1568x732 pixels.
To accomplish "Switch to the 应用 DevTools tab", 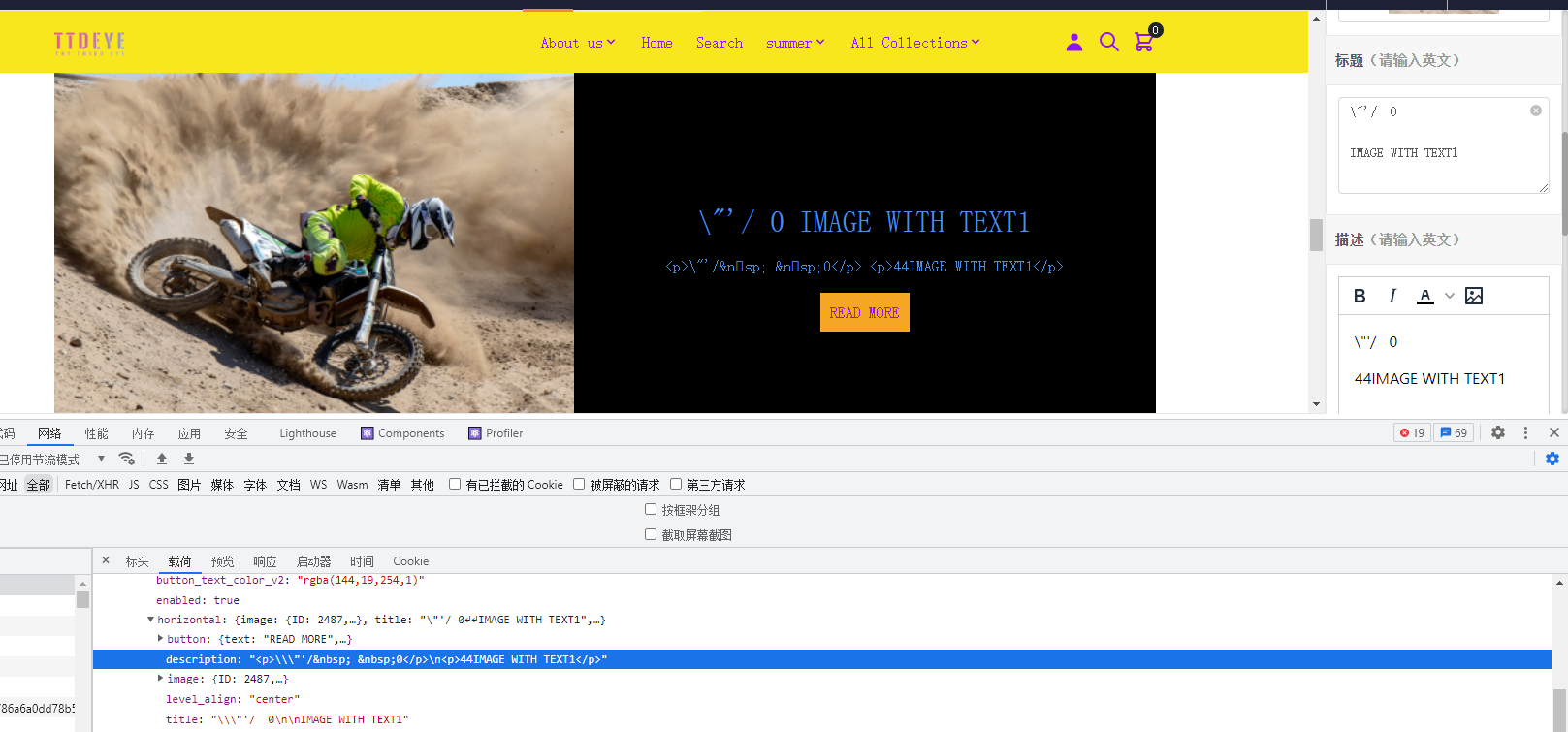I will [x=189, y=433].
